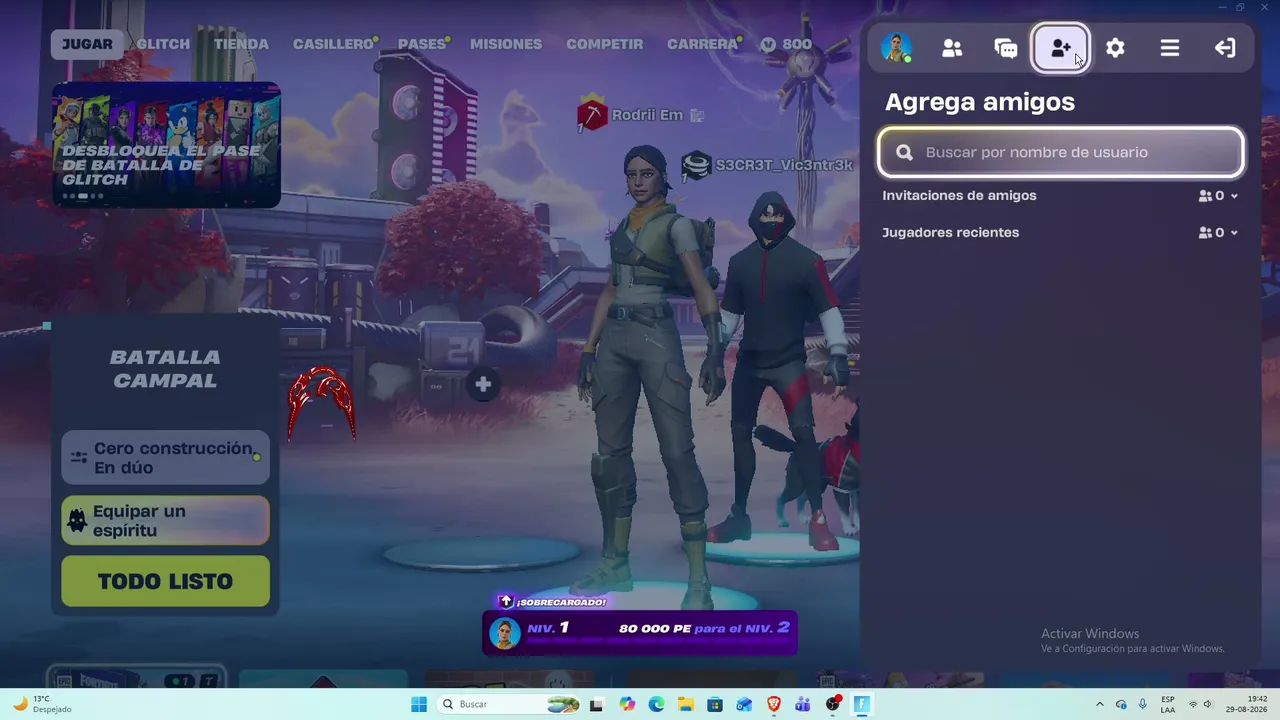
Task: Open the settings gear icon
Action: (1115, 48)
